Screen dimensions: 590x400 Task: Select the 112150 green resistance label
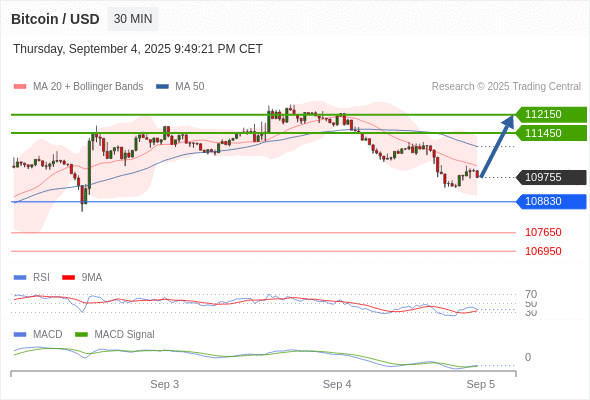[550, 114]
